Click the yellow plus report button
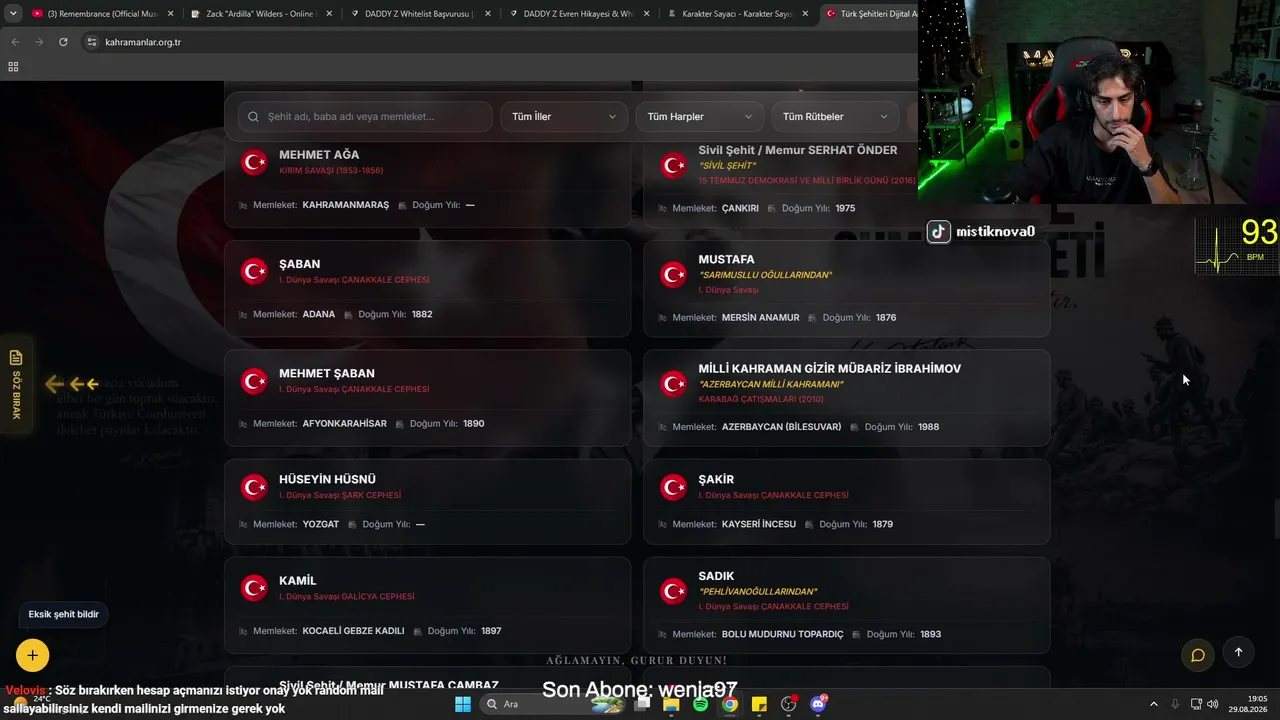Image resolution: width=1280 pixels, height=720 pixels. pyautogui.click(x=32, y=655)
